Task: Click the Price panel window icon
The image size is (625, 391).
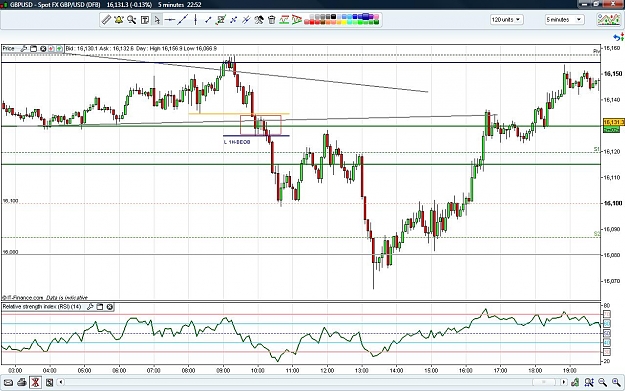Action: 33,49
